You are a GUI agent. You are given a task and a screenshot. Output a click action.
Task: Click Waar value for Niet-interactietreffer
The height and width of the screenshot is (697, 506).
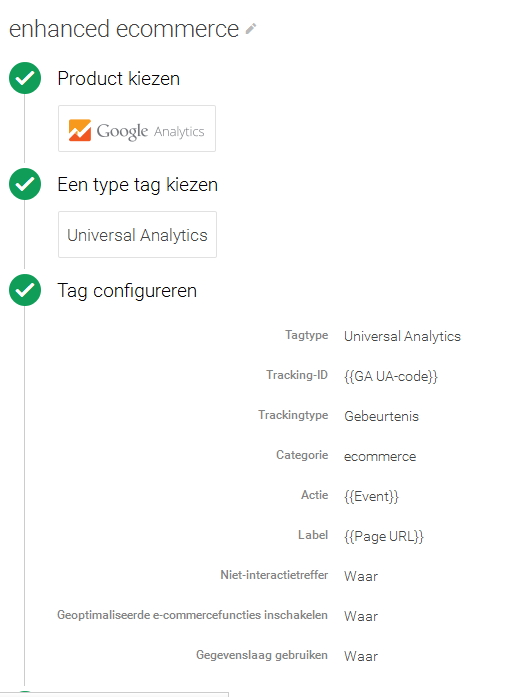pyautogui.click(x=361, y=577)
